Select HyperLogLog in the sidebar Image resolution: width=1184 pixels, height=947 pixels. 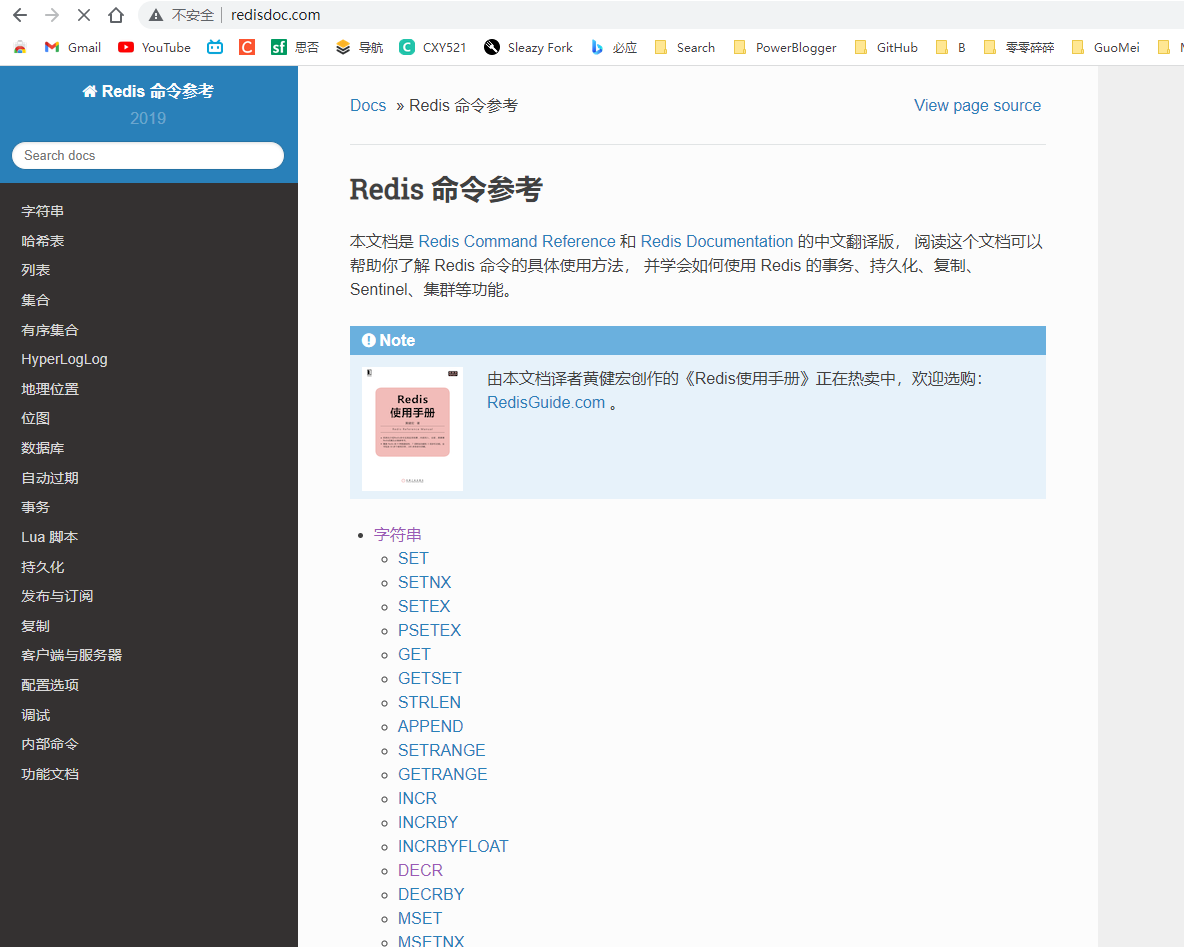click(64, 359)
